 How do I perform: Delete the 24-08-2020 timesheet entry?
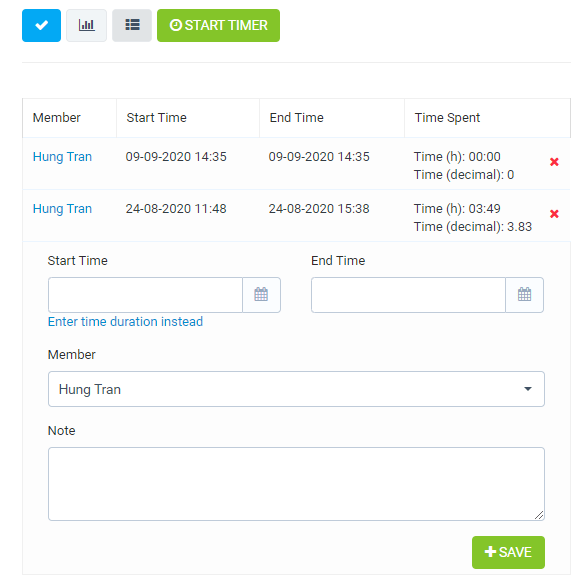click(x=554, y=214)
